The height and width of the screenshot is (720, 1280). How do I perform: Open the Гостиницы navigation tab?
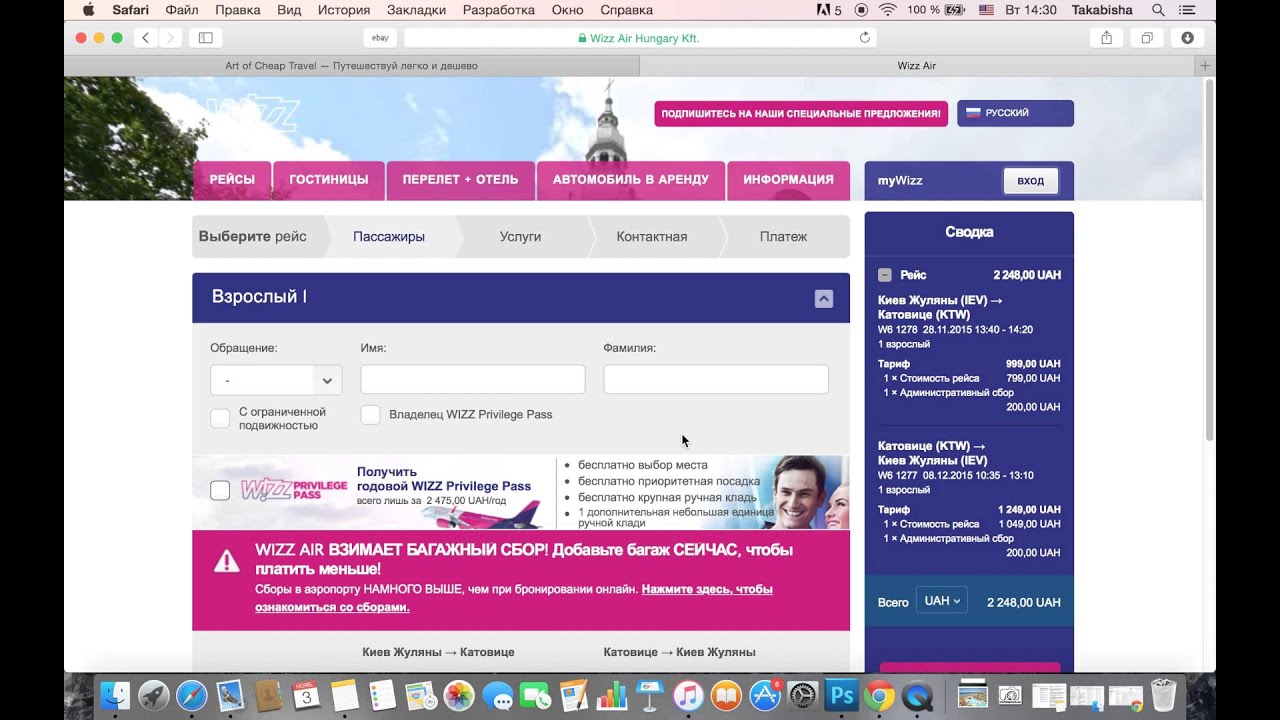tap(329, 180)
